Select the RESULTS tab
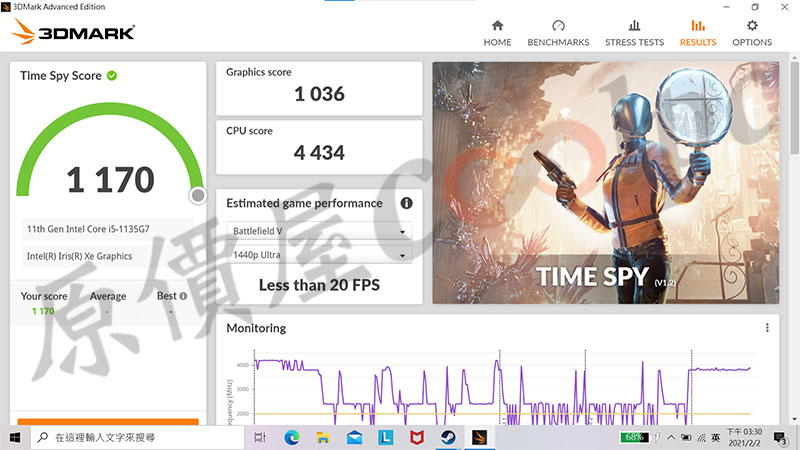This screenshot has height=450, width=800. pyautogui.click(x=697, y=33)
